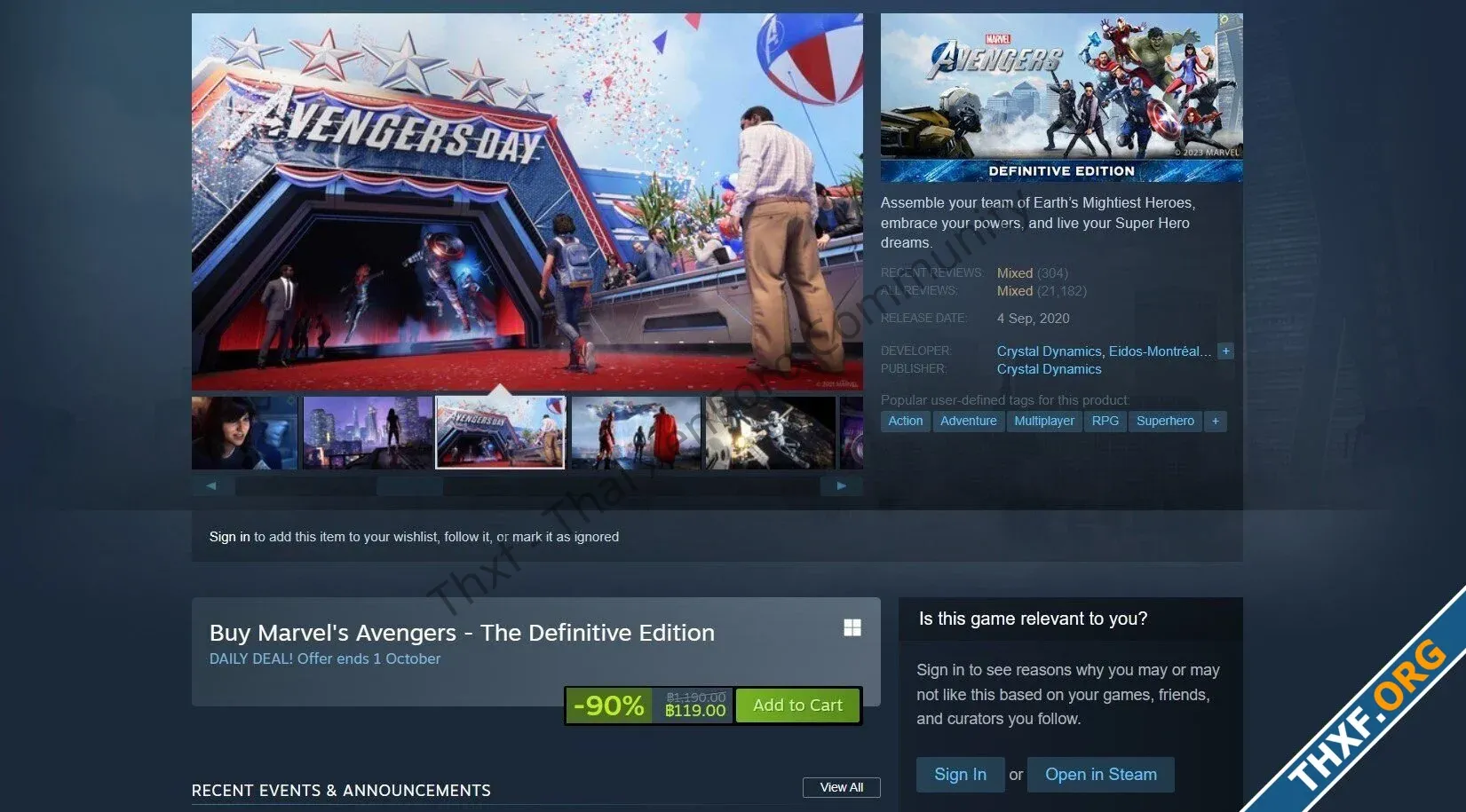Open Crystal Dynamics publisher link
1466x812 pixels.
pyautogui.click(x=1049, y=369)
